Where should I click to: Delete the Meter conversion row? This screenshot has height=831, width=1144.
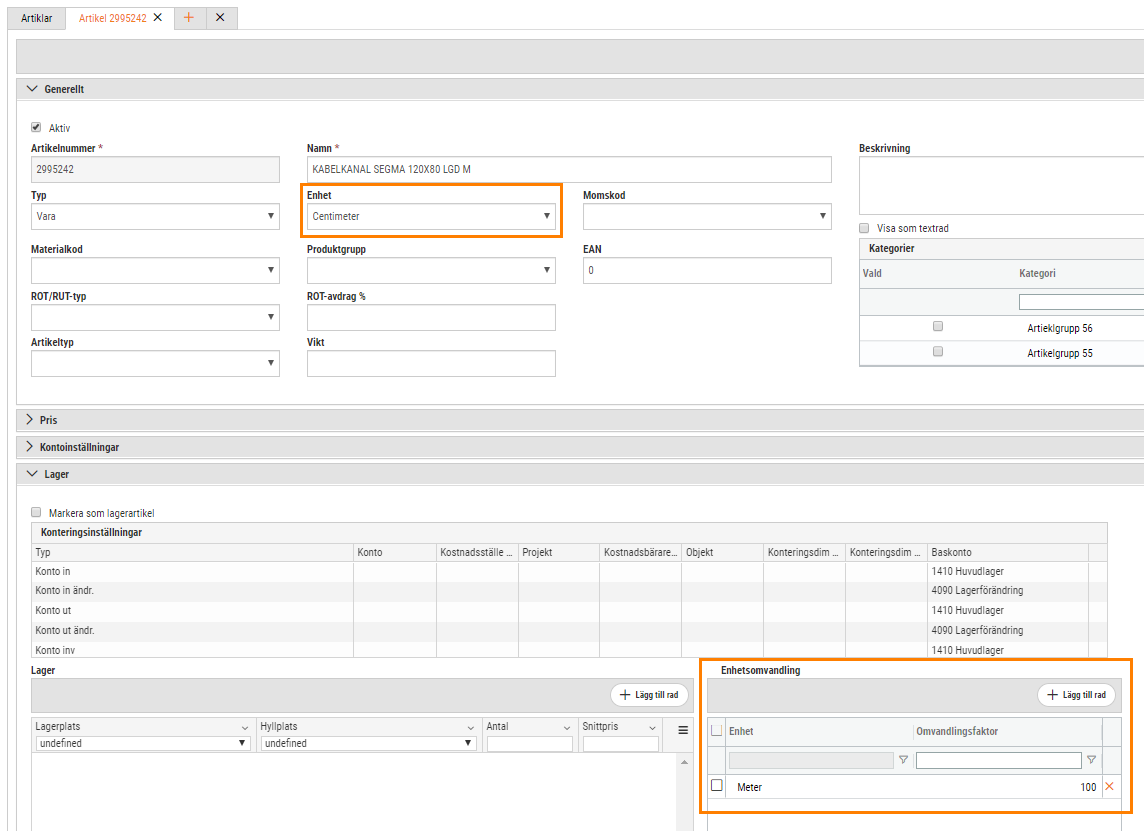pos(1110,786)
